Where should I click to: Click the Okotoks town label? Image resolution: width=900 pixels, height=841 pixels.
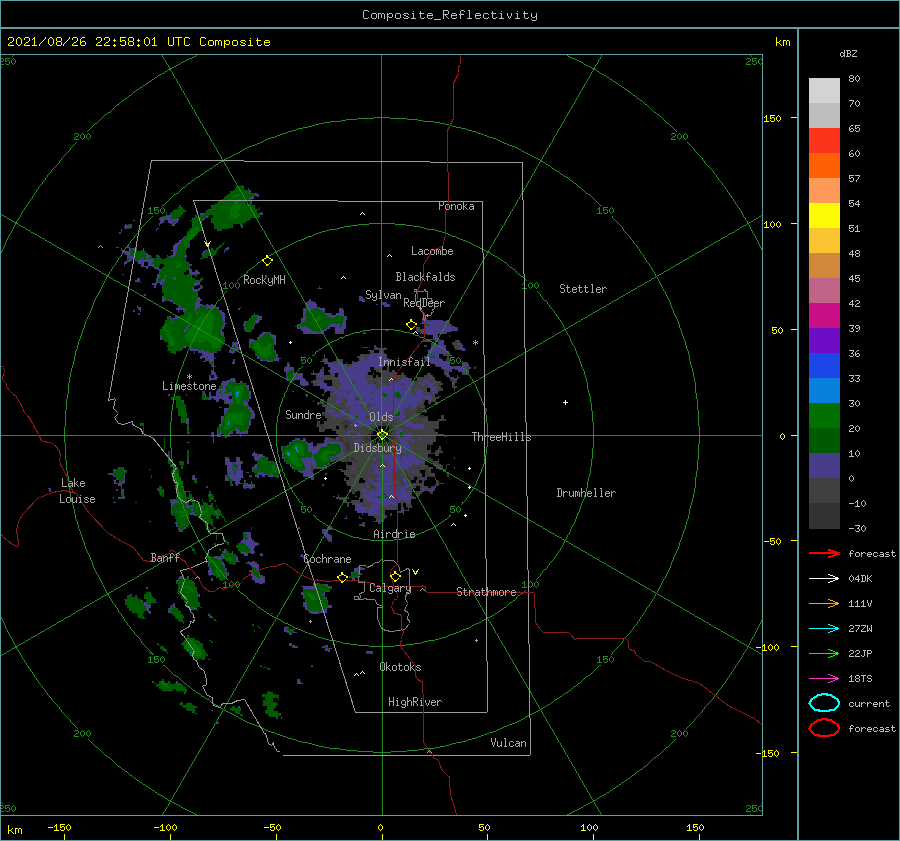click(x=400, y=667)
